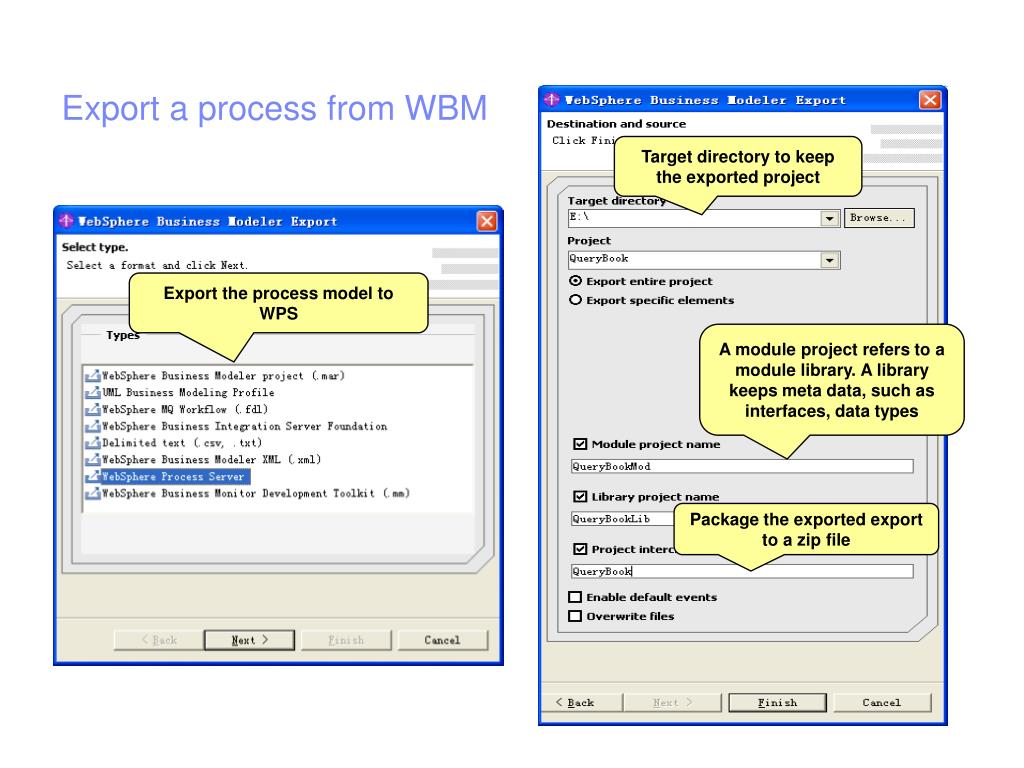Select Delimited text (.csv, .txt) entry
The height and width of the screenshot is (768, 1024).
pyautogui.click(x=174, y=443)
